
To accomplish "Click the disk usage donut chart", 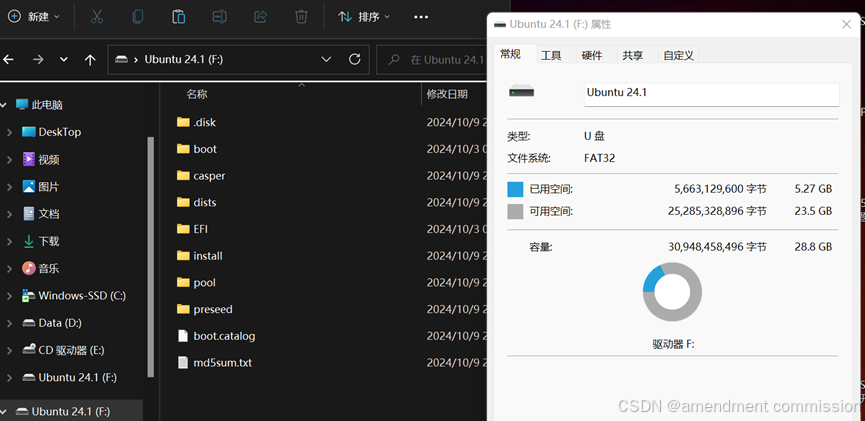I will (672, 292).
